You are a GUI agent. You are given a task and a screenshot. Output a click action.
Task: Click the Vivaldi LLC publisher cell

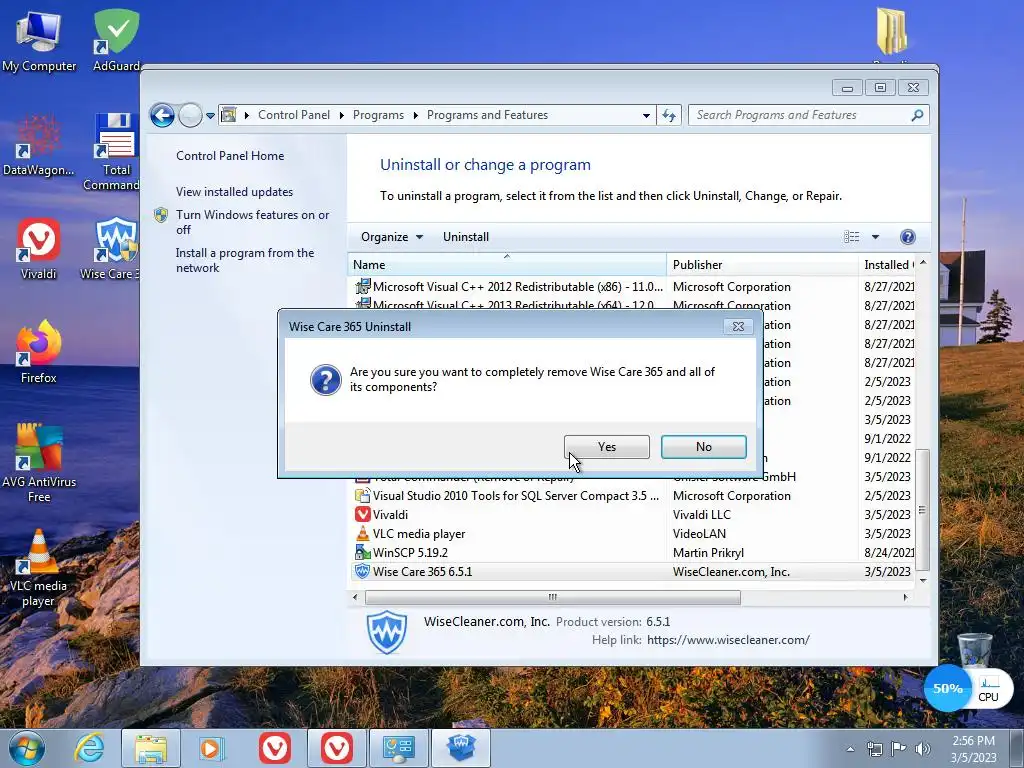pyautogui.click(x=701, y=515)
